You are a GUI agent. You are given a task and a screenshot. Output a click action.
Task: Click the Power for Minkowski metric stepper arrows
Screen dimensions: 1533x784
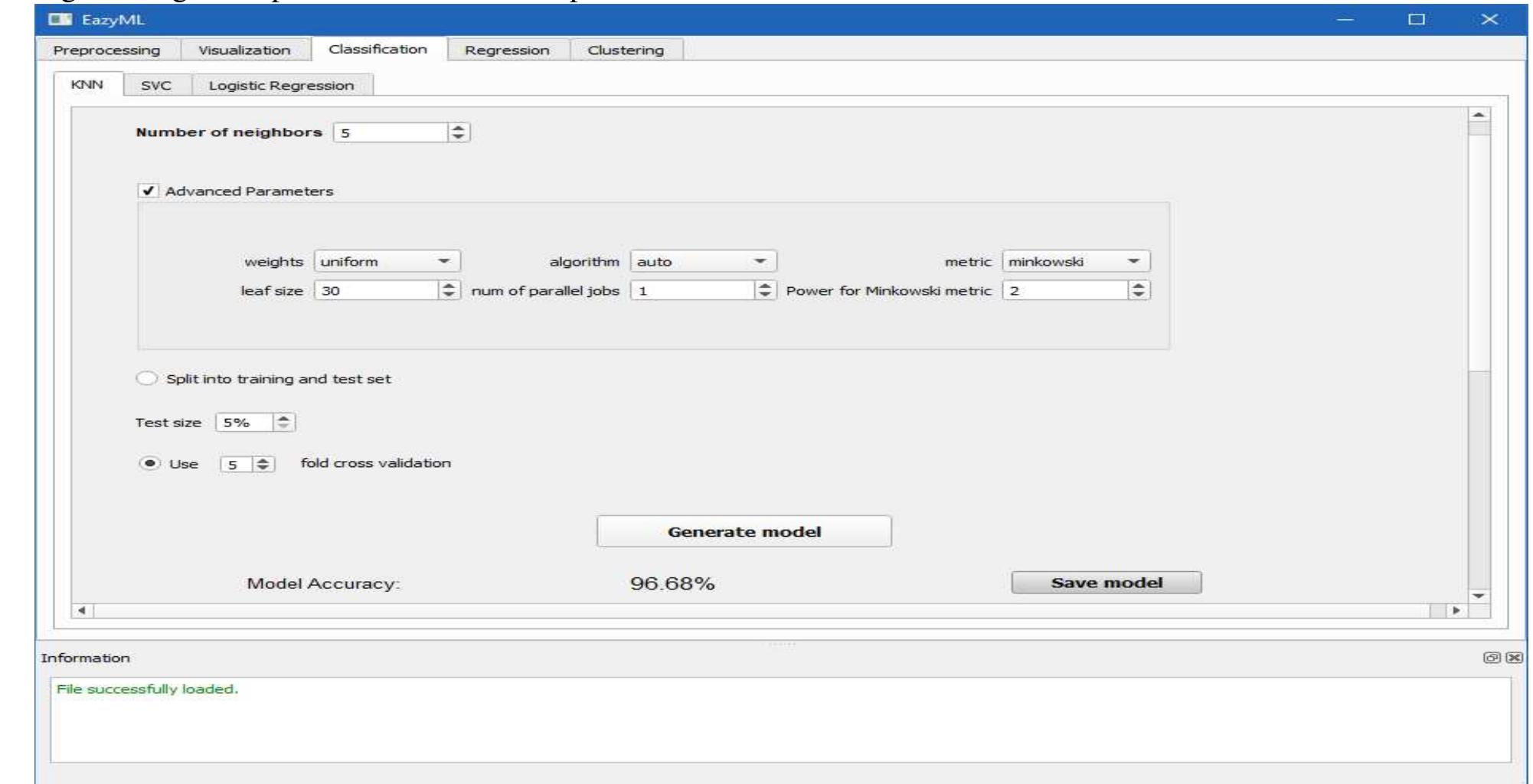[x=1139, y=290]
